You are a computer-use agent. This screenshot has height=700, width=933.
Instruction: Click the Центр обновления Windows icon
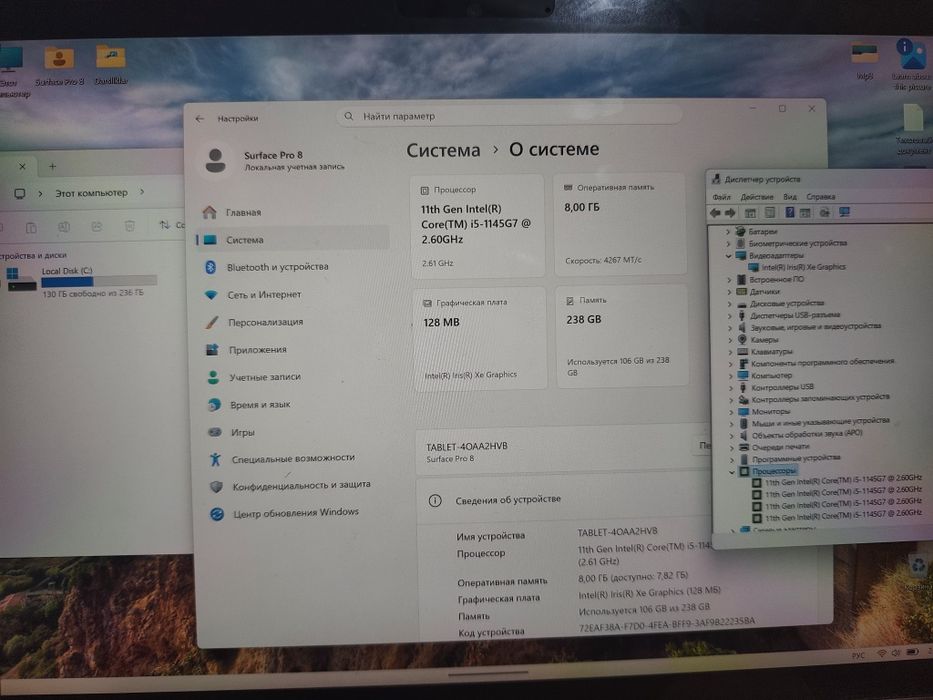(217, 514)
